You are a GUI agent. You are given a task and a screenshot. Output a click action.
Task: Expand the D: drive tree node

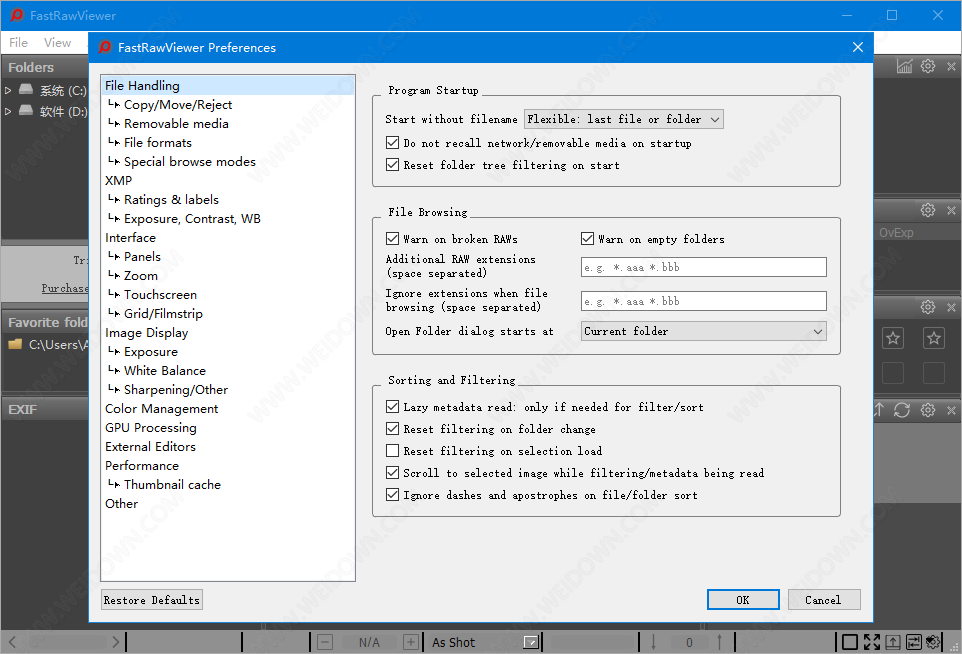(x=8, y=112)
